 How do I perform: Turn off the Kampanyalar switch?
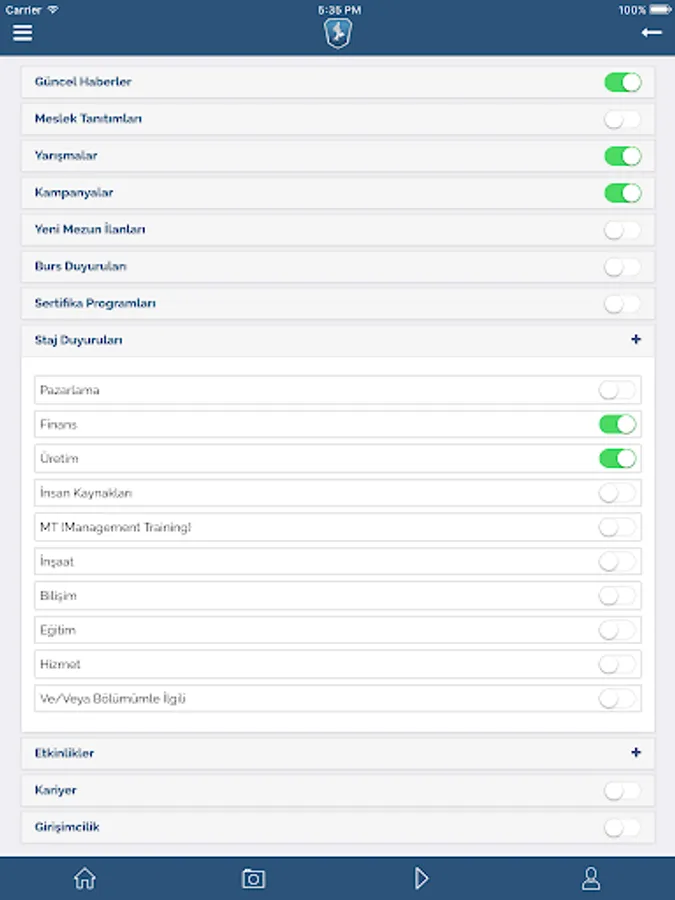623,193
